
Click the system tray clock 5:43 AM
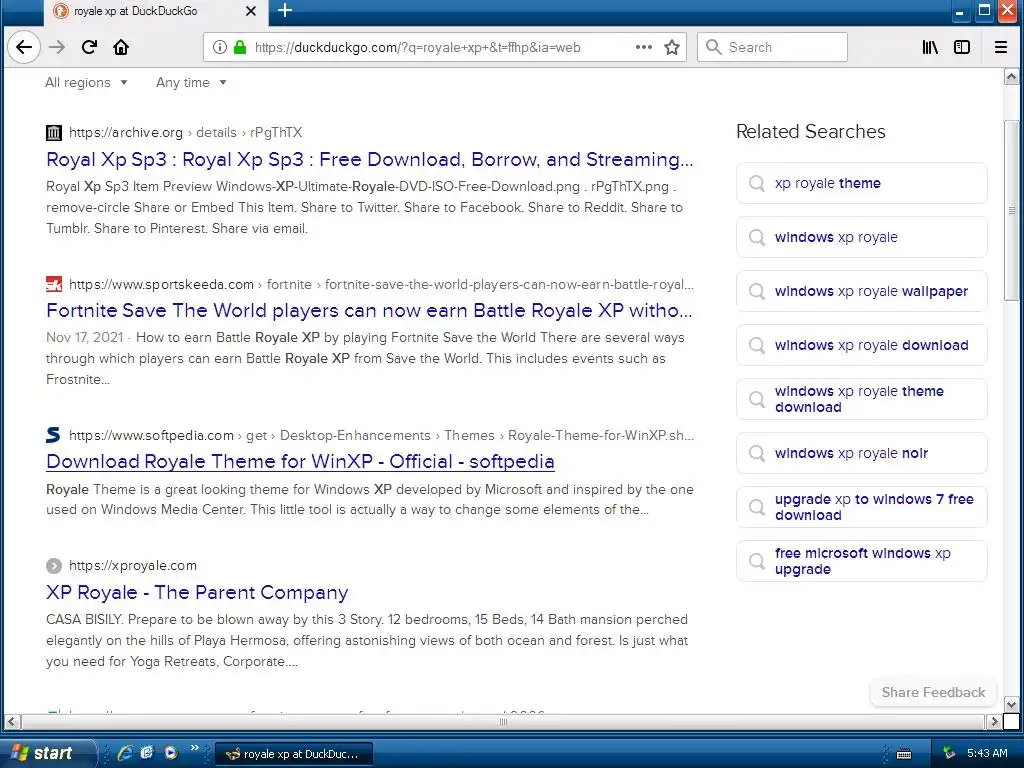(x=987, y=753)
